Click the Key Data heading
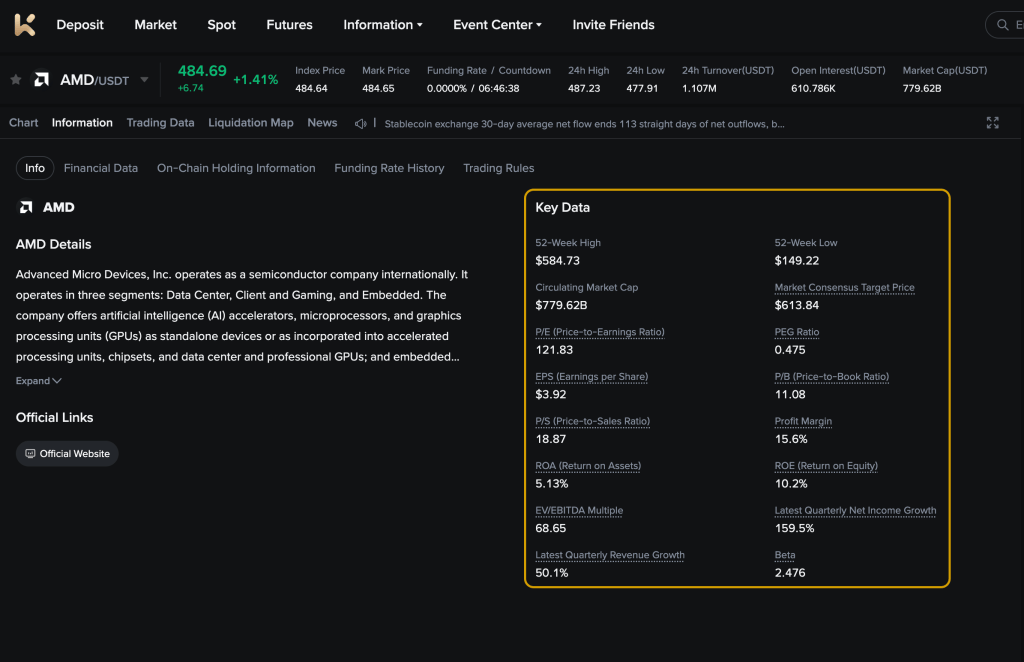The height and width of the screenshot is (662, 1024). tap(562, 208)
